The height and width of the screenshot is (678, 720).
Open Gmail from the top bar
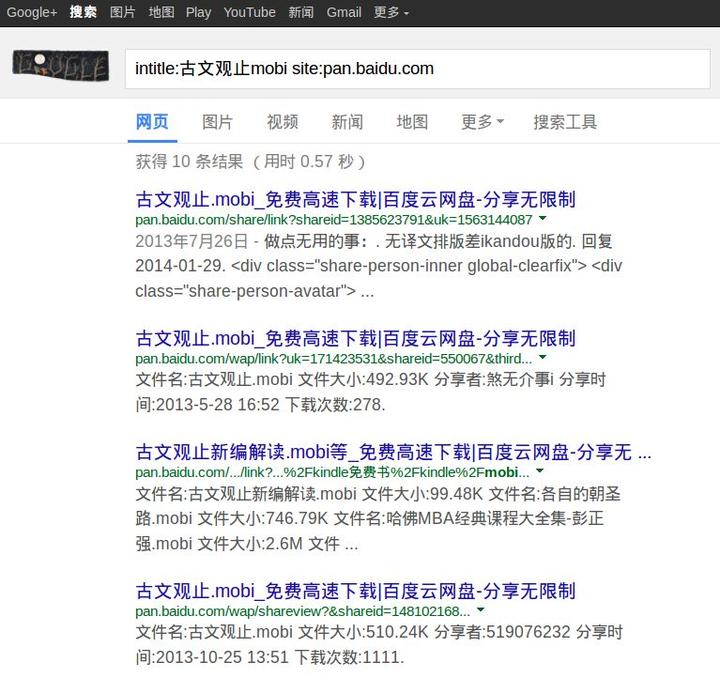click(x=343, y=12)
